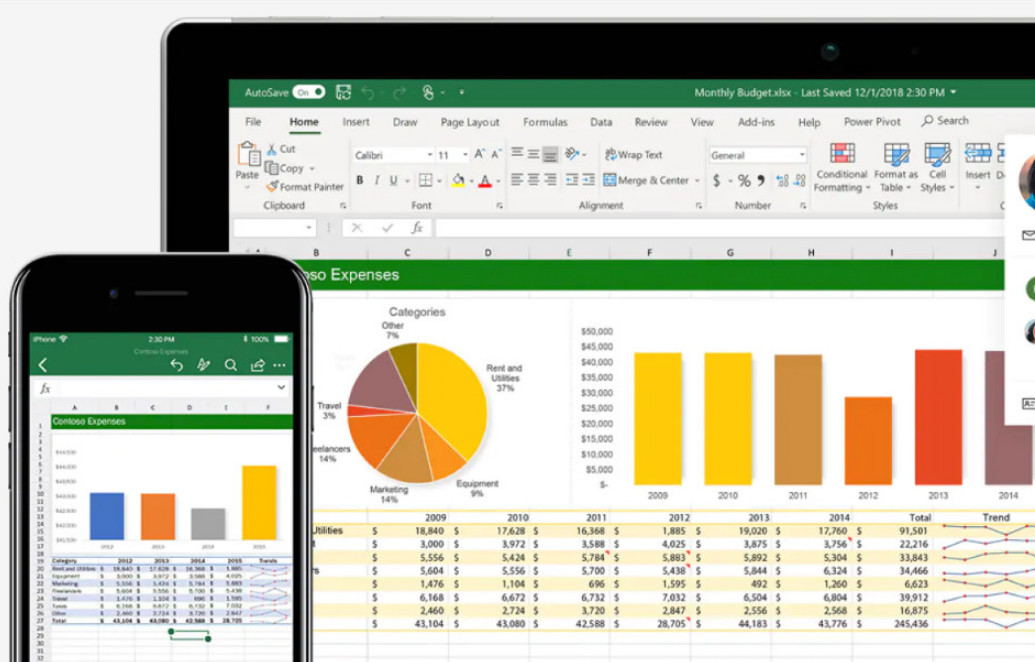Click Center horizontal alignment icon

pos(533,180)
